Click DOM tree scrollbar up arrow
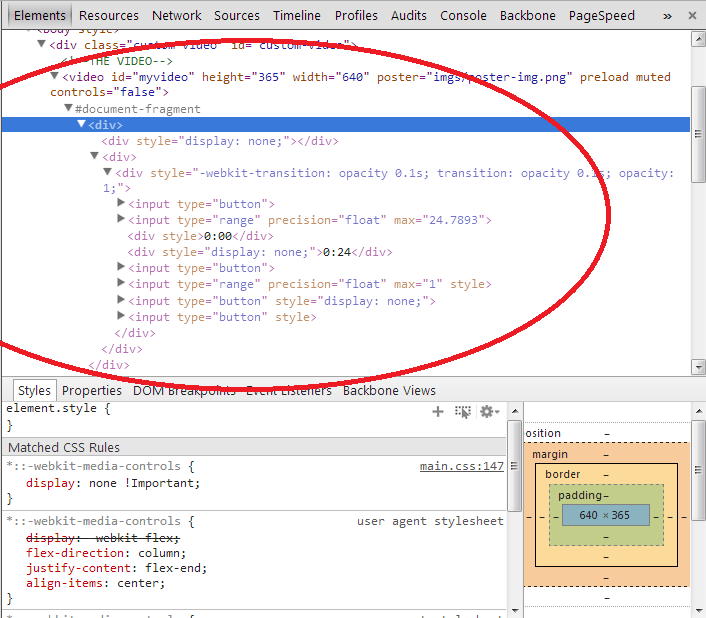Screen dimensions: 706x618 (x=698, y=39)
